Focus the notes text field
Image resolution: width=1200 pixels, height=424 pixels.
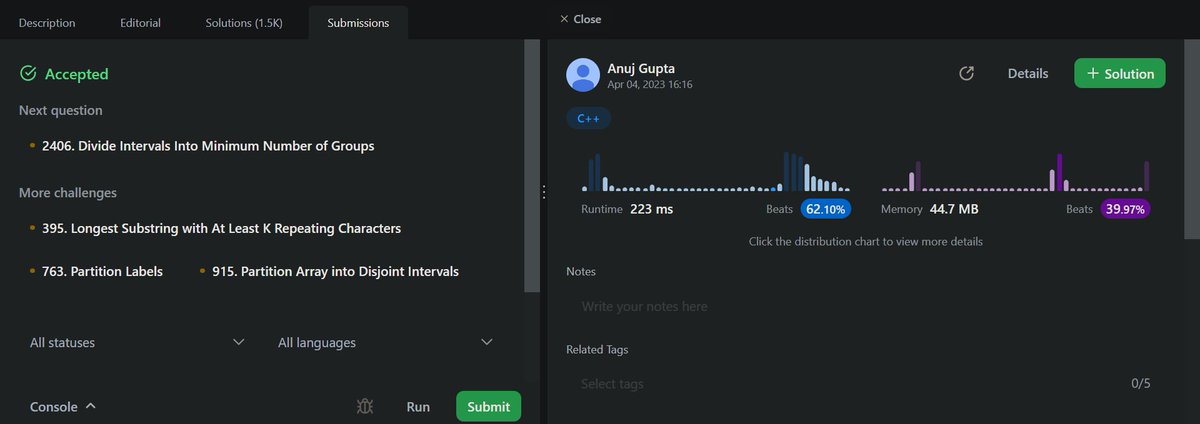[864, 307]
